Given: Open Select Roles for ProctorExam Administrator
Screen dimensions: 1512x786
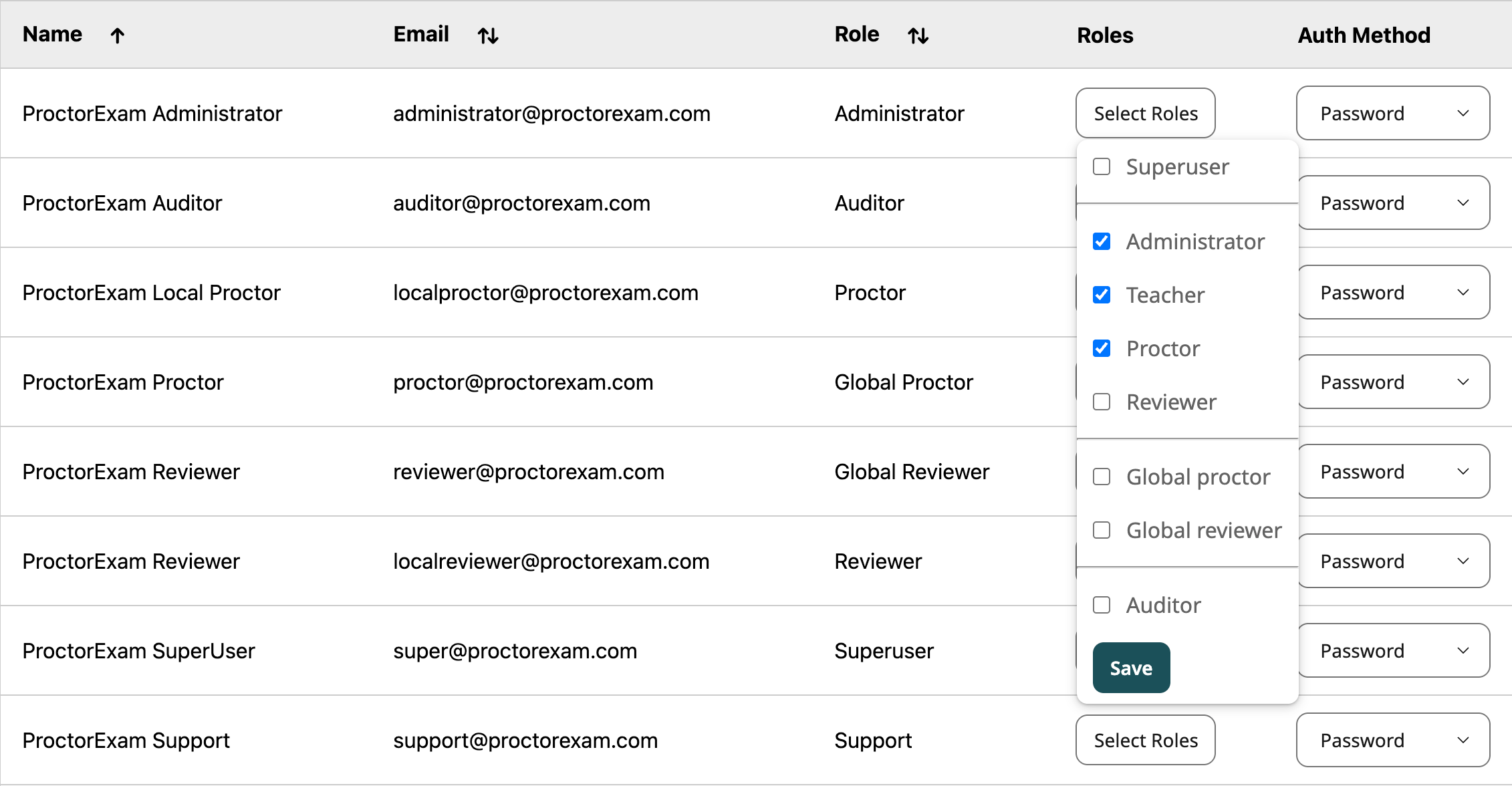Looking at the screenshot, I should [x=1145, y=113].
